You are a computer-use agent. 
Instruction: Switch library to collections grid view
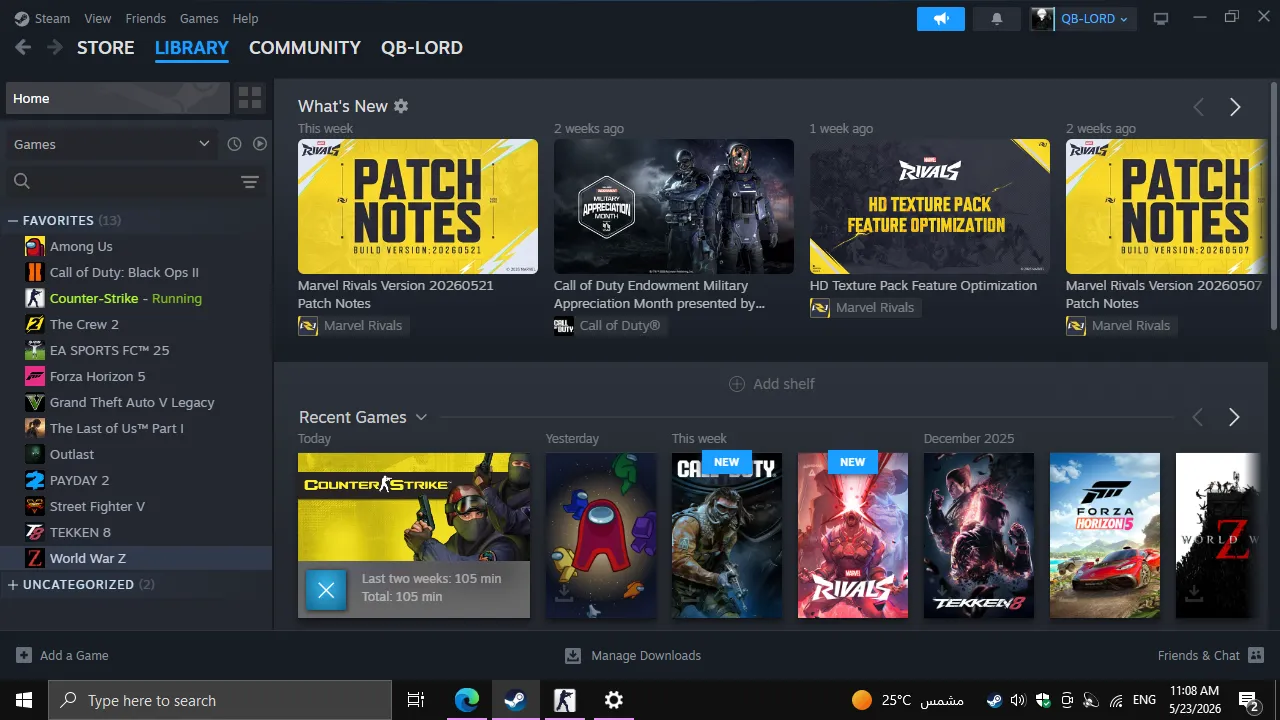(x=250, y=98)
